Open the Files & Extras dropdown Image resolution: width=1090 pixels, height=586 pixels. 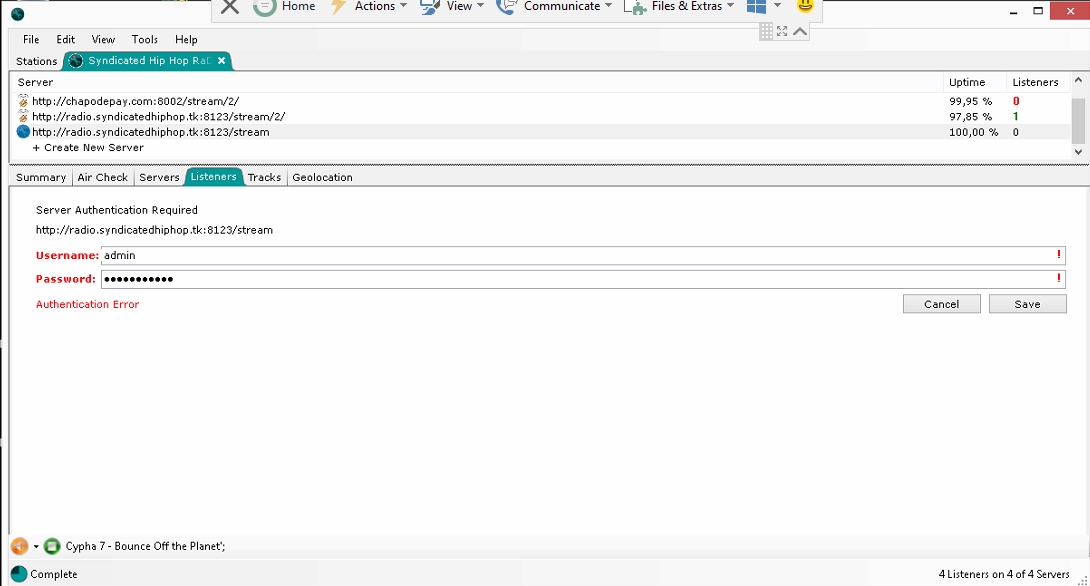[x=680, y=7]
